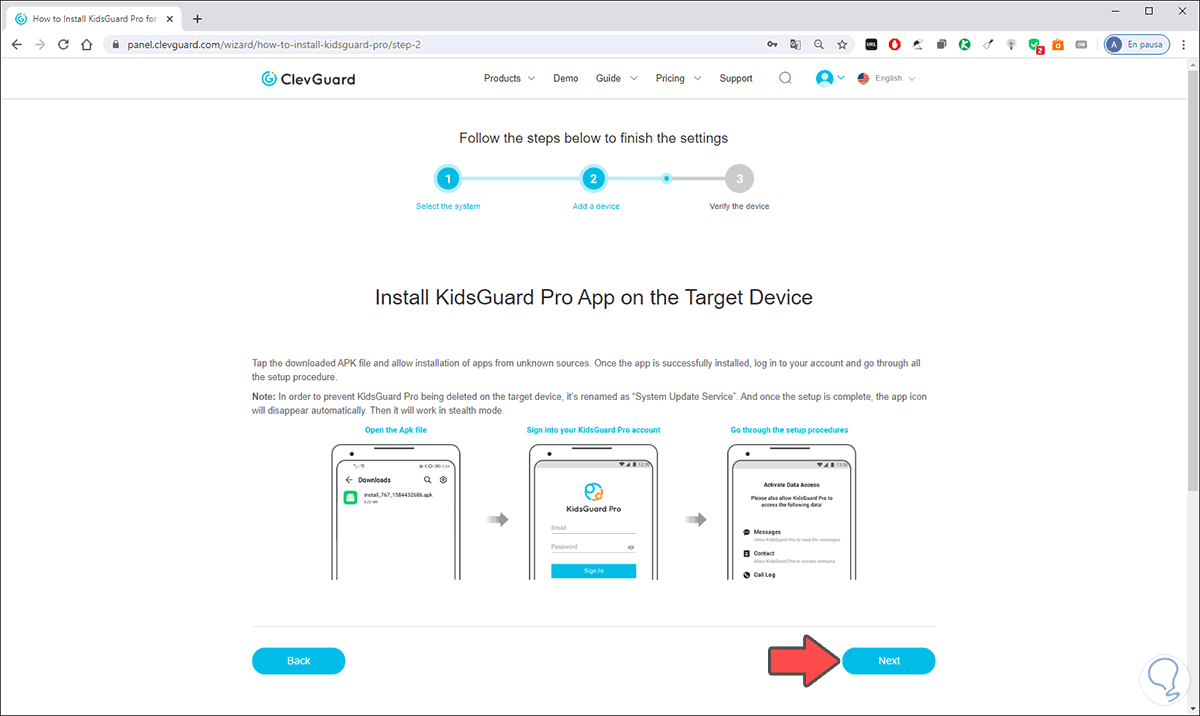Viewport: 1200px width, 716px height.
Task: Click the En pausa profile button
Action: pyautogui.click(x=1136, y=44)
